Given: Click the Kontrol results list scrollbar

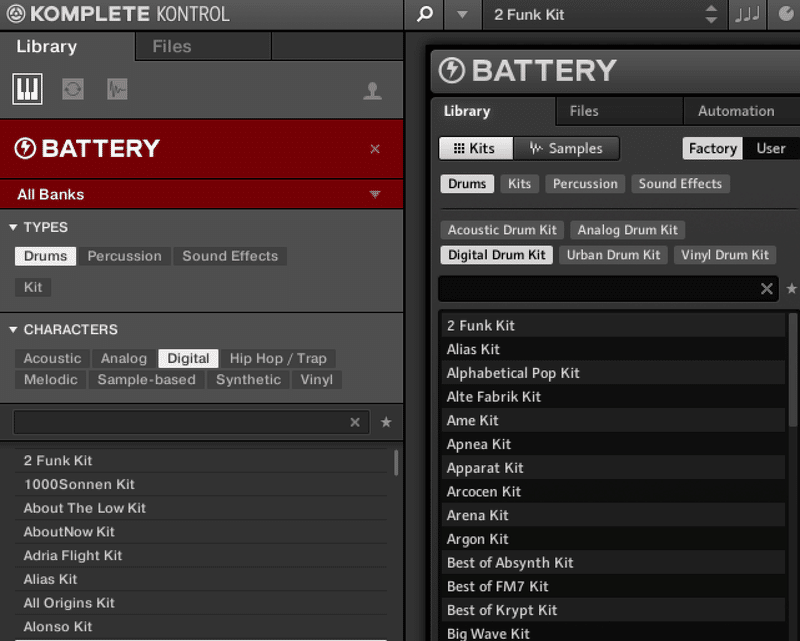Looking at the screenshot, I should (396, 462).
